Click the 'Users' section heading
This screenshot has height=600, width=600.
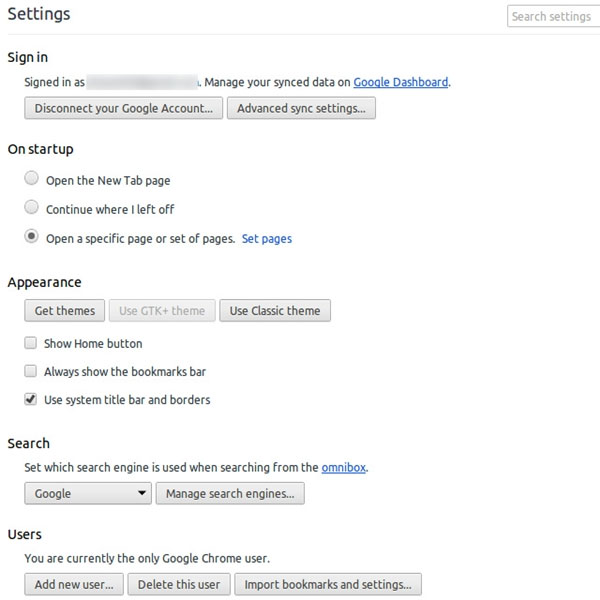point(24,535)
